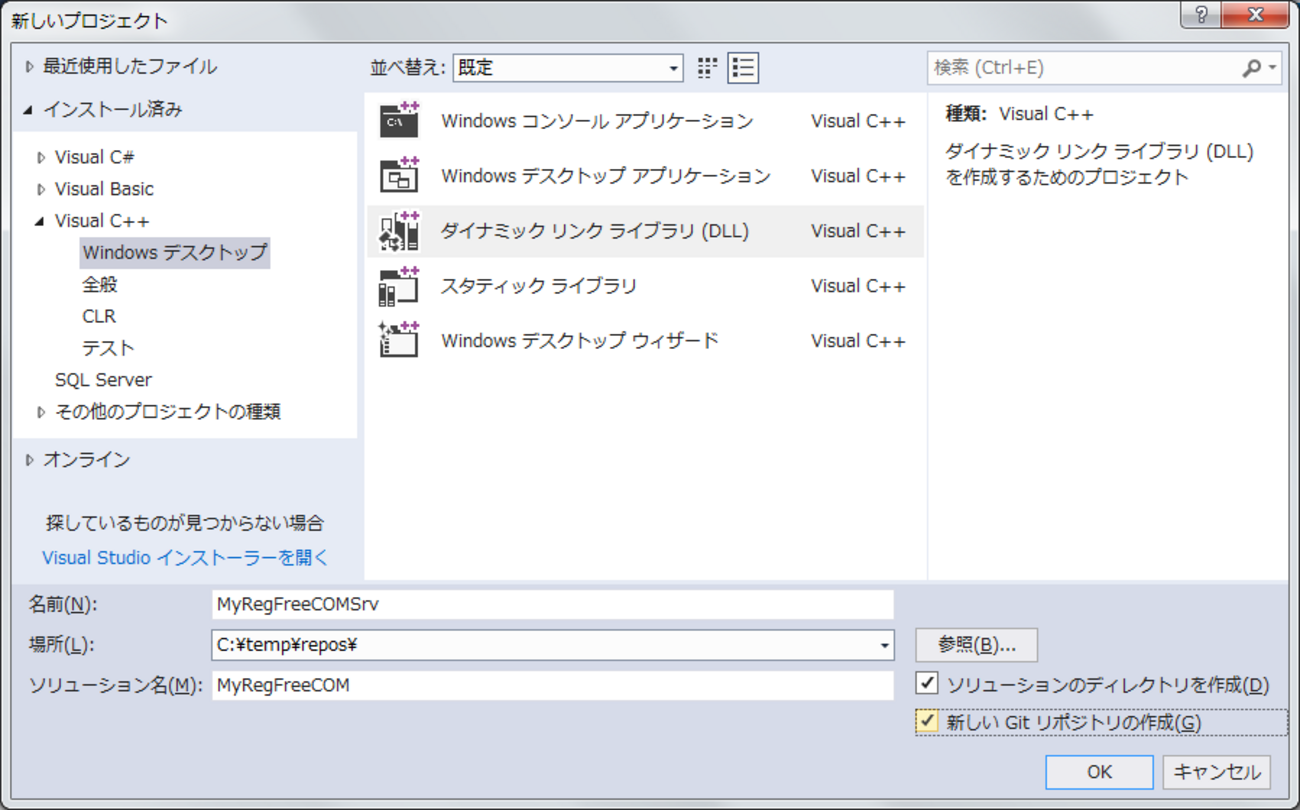The height and width of the screenshot is (810, 1300).
Task: Select スタティック ライブラリ template name
Action: coord(539,286)
